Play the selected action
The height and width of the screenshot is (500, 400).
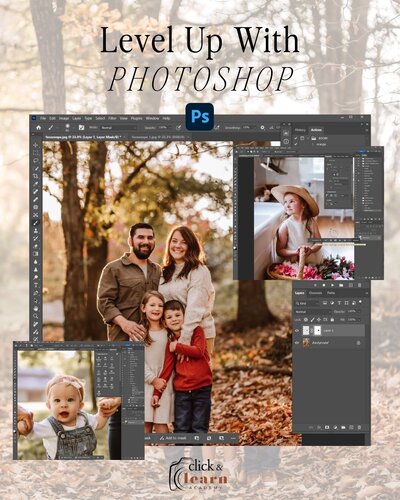(x=332, y=285)
